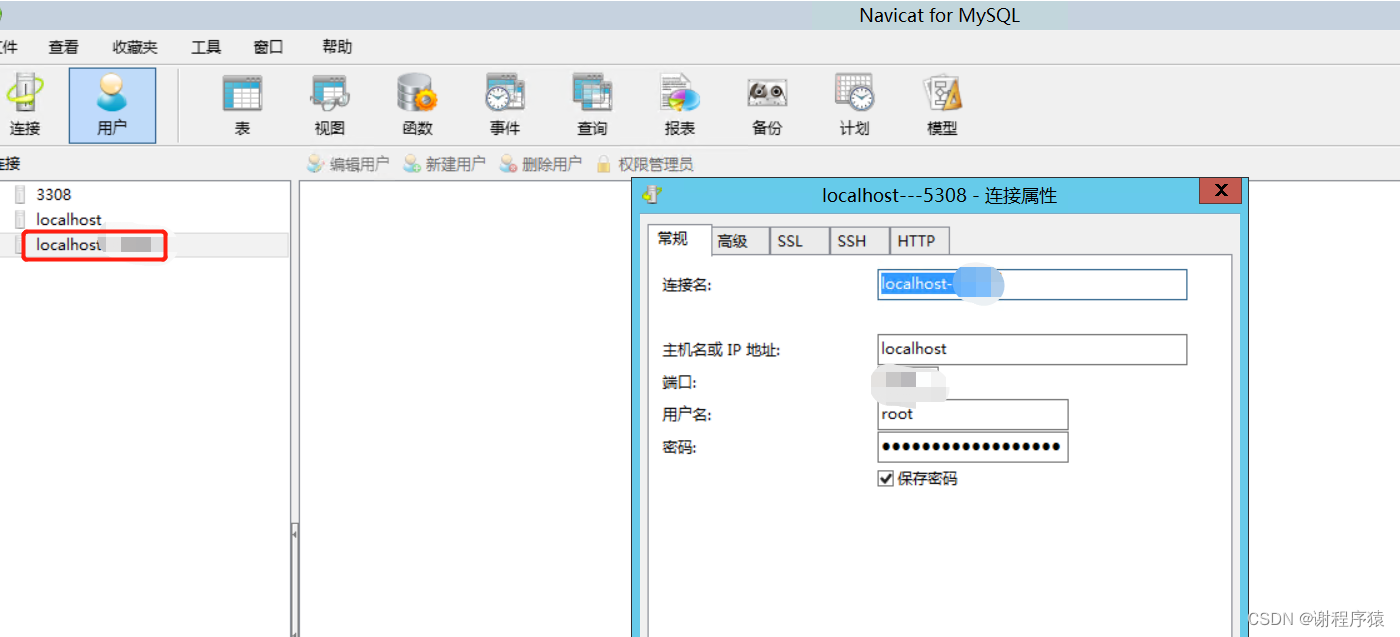Open the 函数 (Functions) panel
This screenshot has width=1400, height=637.
click(x=417, y=104)
